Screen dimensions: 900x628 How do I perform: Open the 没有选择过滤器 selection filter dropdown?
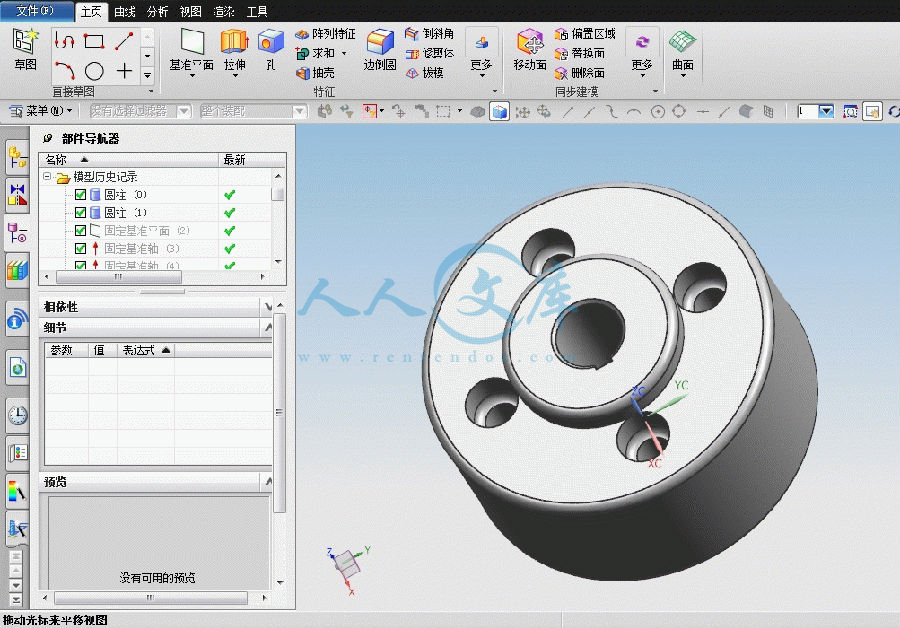(184, 111)
